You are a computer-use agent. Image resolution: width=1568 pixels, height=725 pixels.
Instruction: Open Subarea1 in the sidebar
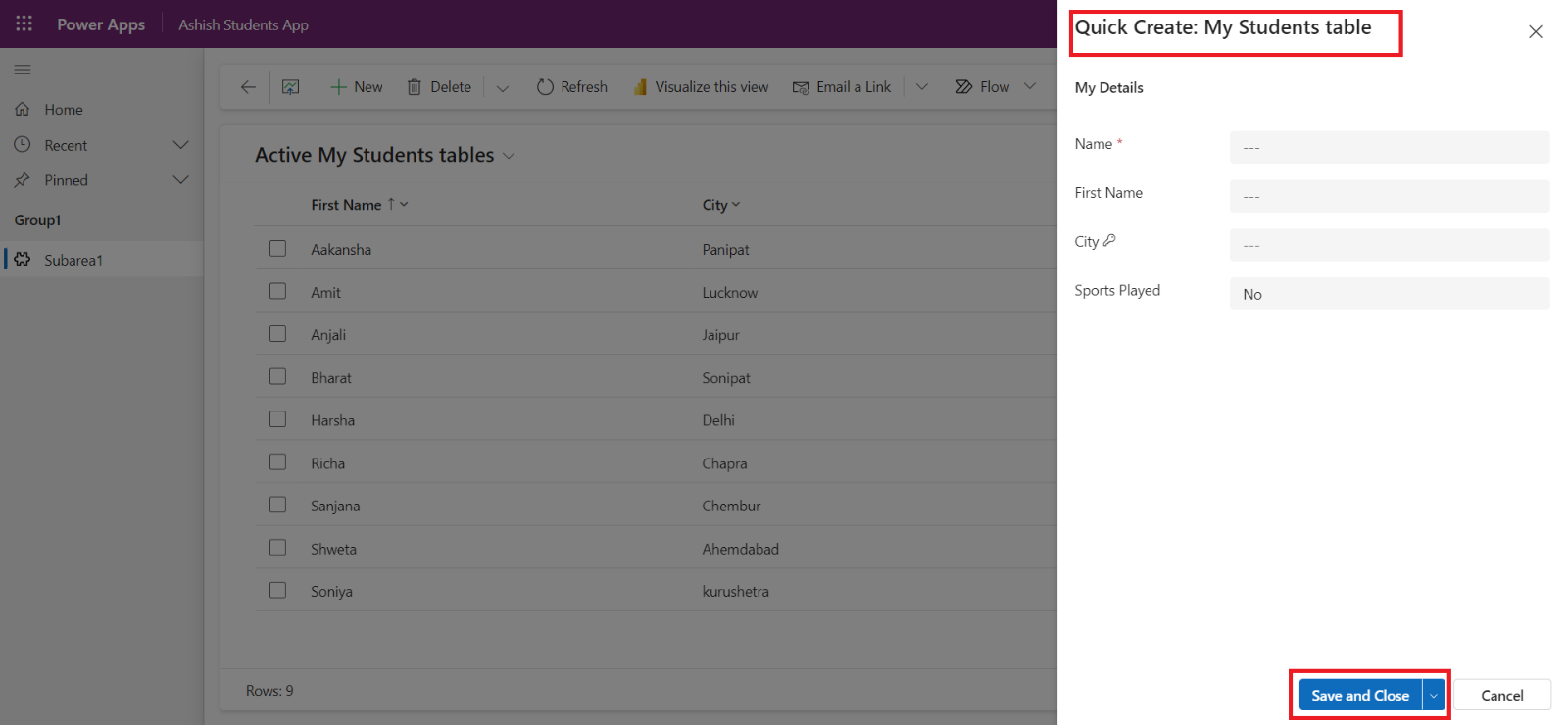click(73, 260)
